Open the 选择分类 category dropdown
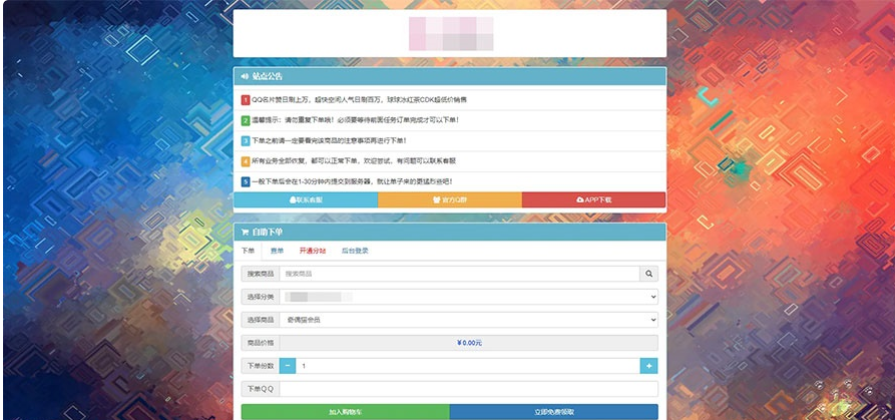895x420 pixels. 469,297
